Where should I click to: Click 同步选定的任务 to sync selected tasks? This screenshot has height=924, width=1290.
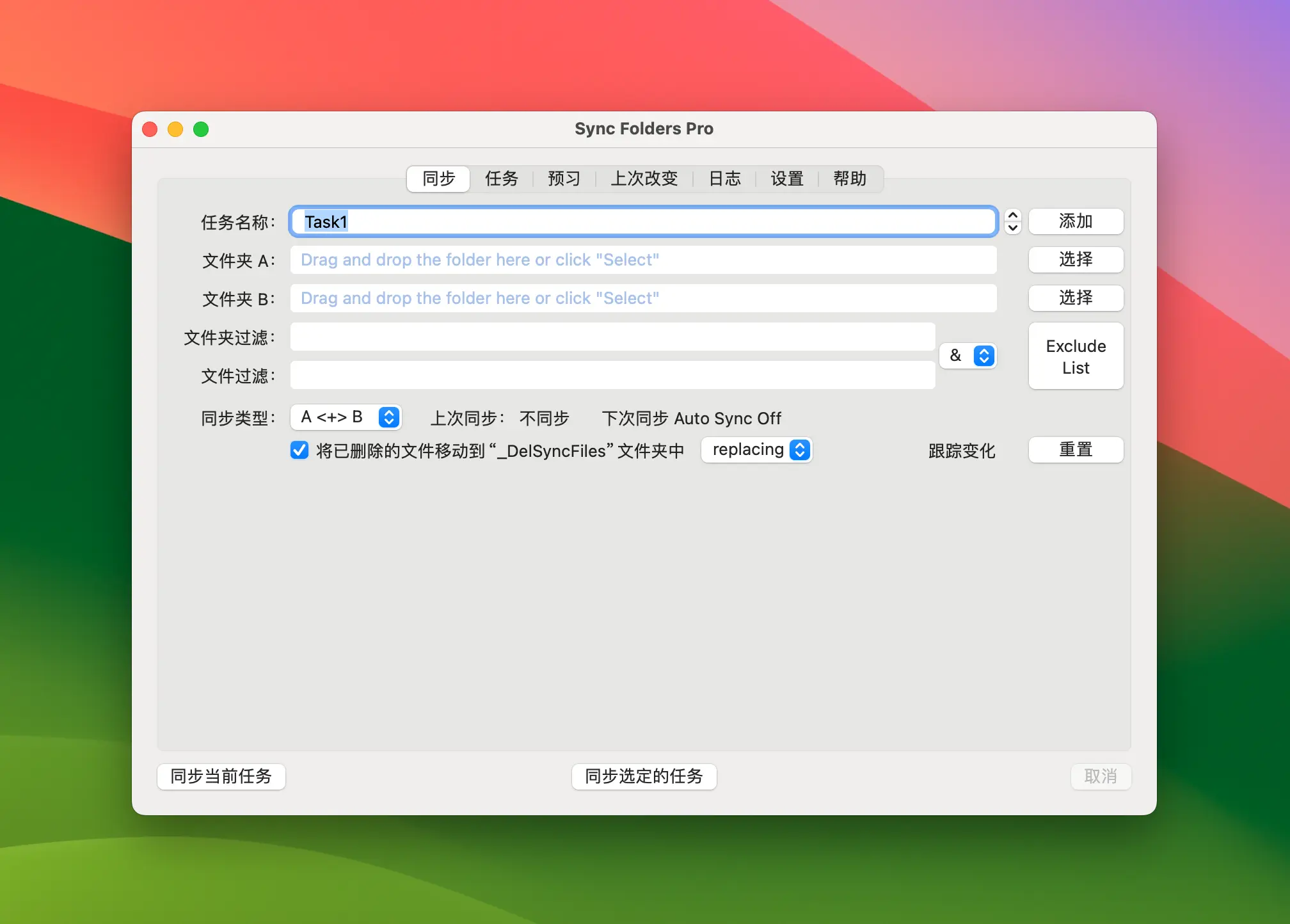pos(644,777)
